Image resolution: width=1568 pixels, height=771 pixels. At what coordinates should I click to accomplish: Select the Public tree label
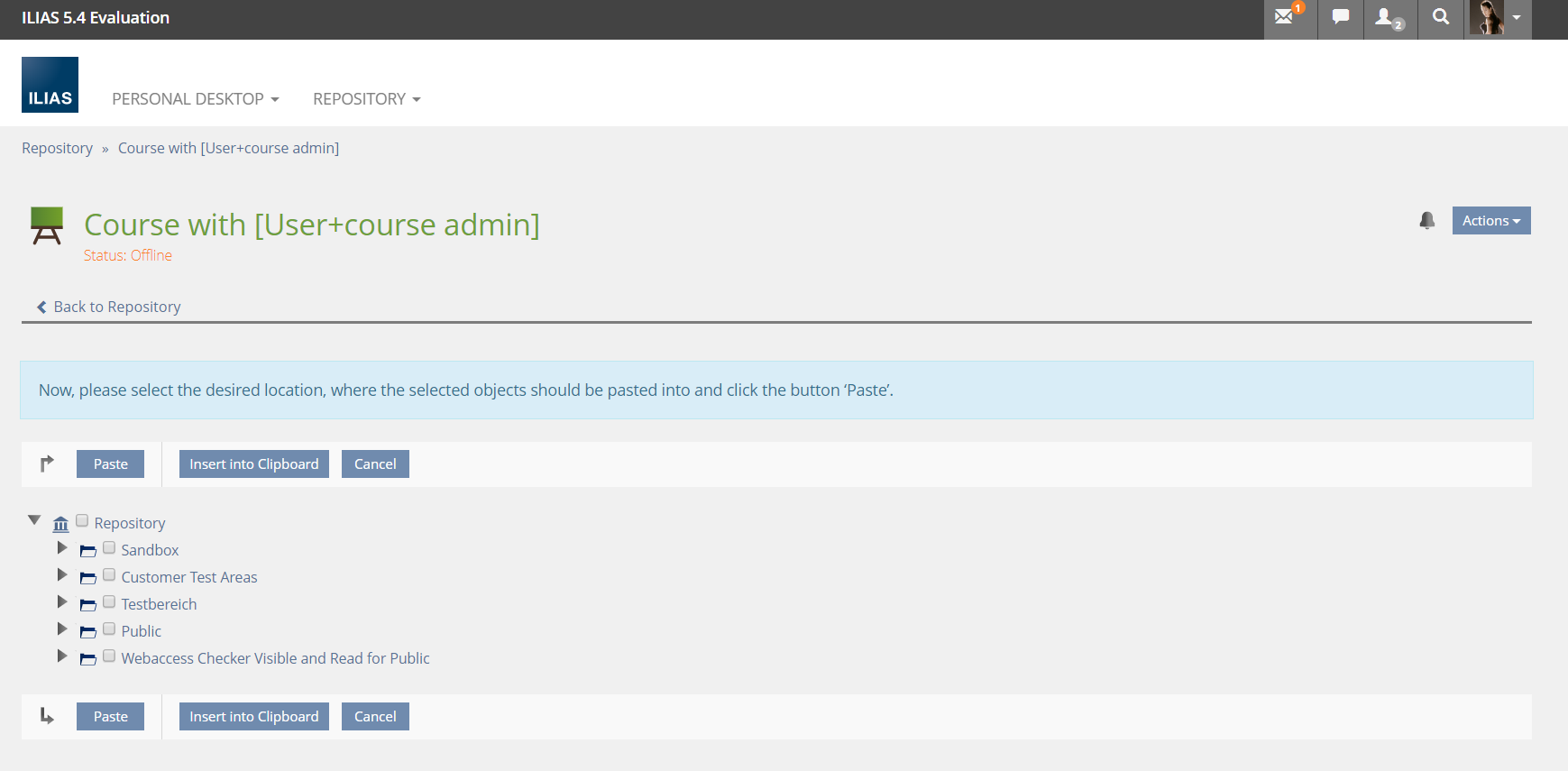(142, 631)
